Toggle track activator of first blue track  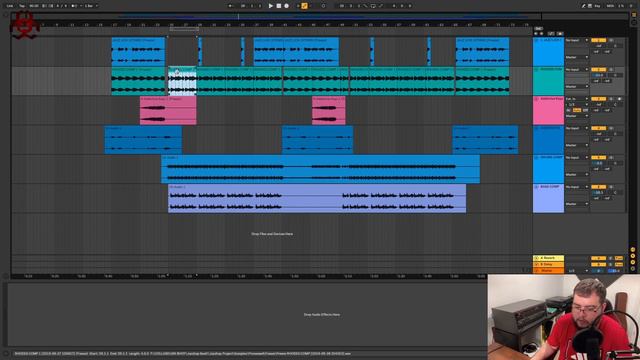tap(598, 40)
